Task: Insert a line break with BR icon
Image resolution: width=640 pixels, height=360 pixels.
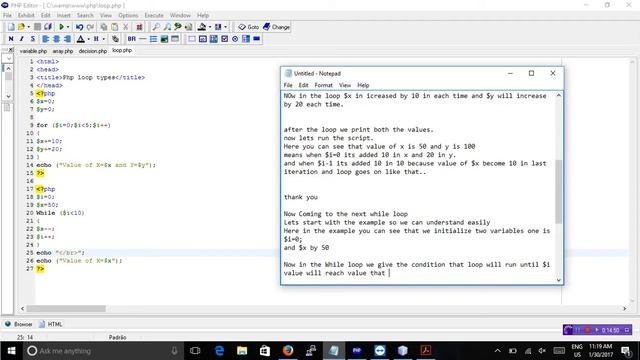Action: tap(131, 39)
